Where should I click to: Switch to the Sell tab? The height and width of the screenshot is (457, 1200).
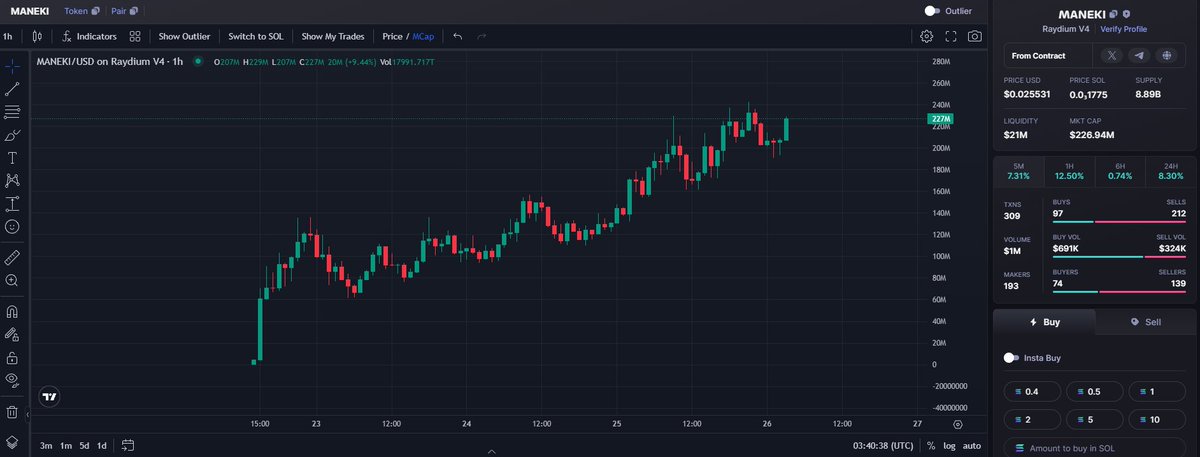[1145, 322]
